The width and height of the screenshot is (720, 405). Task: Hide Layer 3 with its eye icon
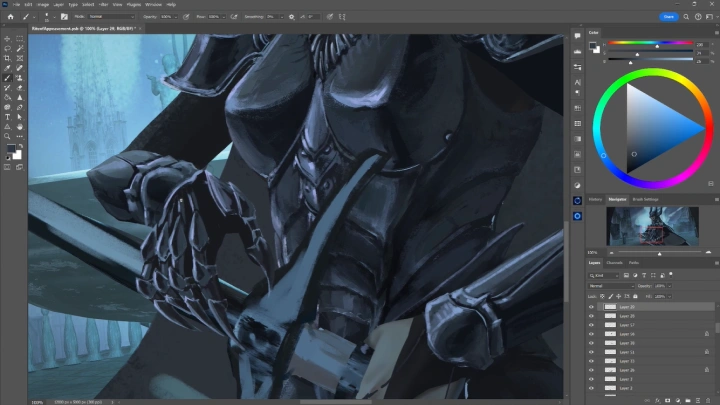[x=591, y=379]
